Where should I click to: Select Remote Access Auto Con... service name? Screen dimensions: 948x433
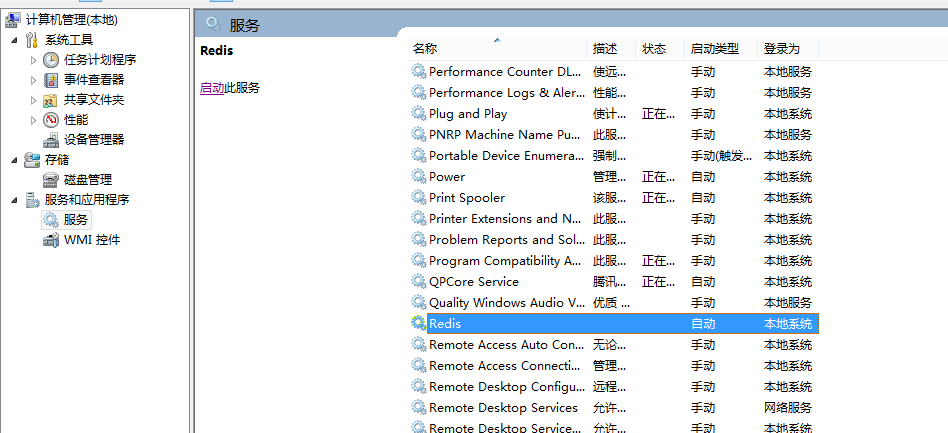[x=507, y=345]
